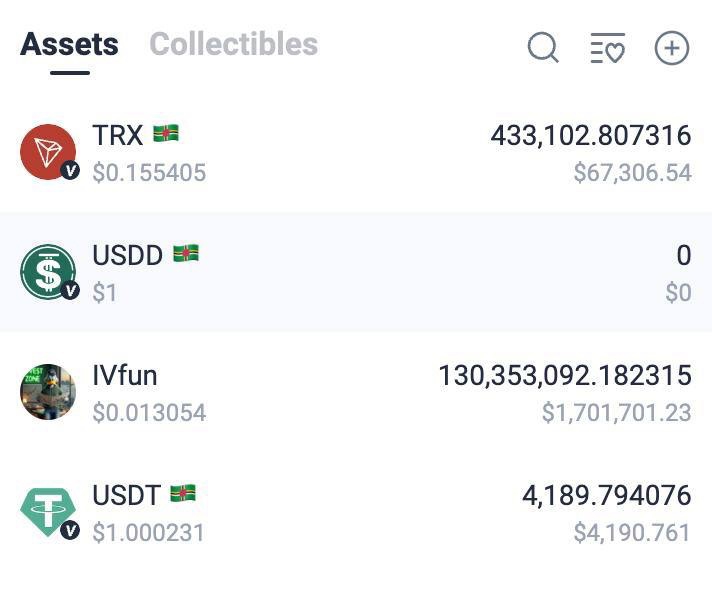Click the flag badge beside TRX
Image resolution: width=712 pixels, height=590 pixels.
(166, 134)
